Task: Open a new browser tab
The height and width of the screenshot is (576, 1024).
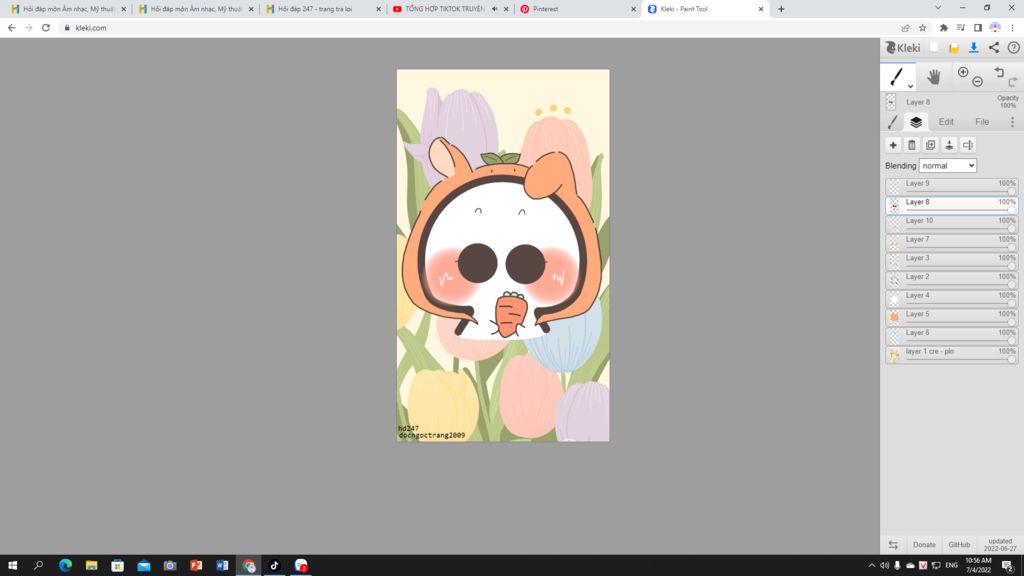Action: 781,9
